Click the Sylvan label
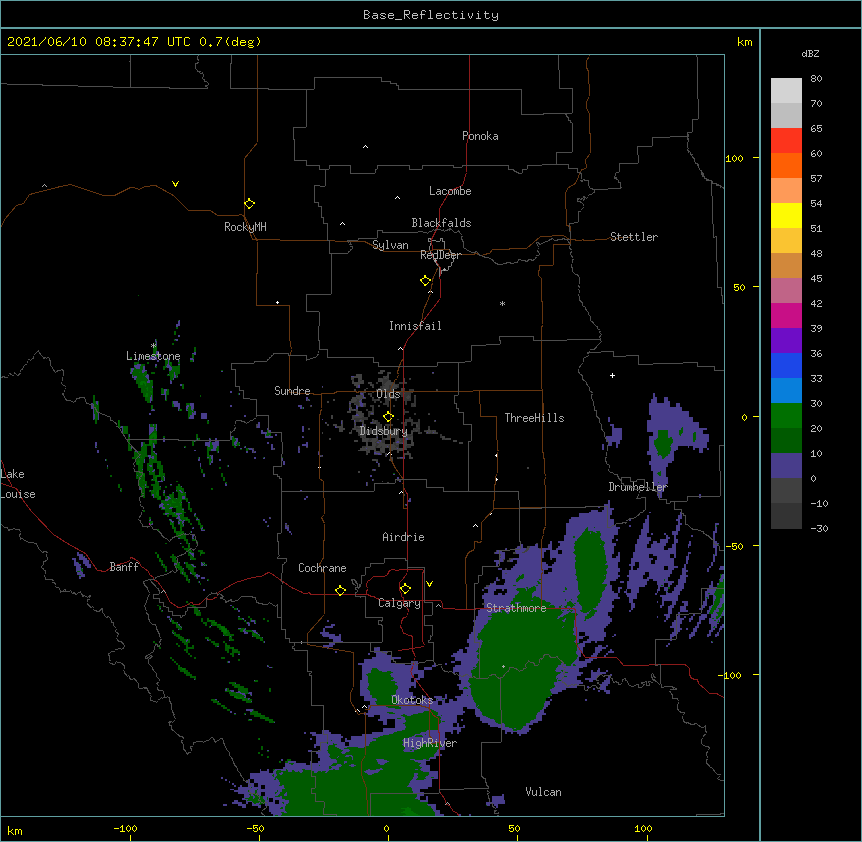Viewport: 862px width, 842px height. [390, 245]
